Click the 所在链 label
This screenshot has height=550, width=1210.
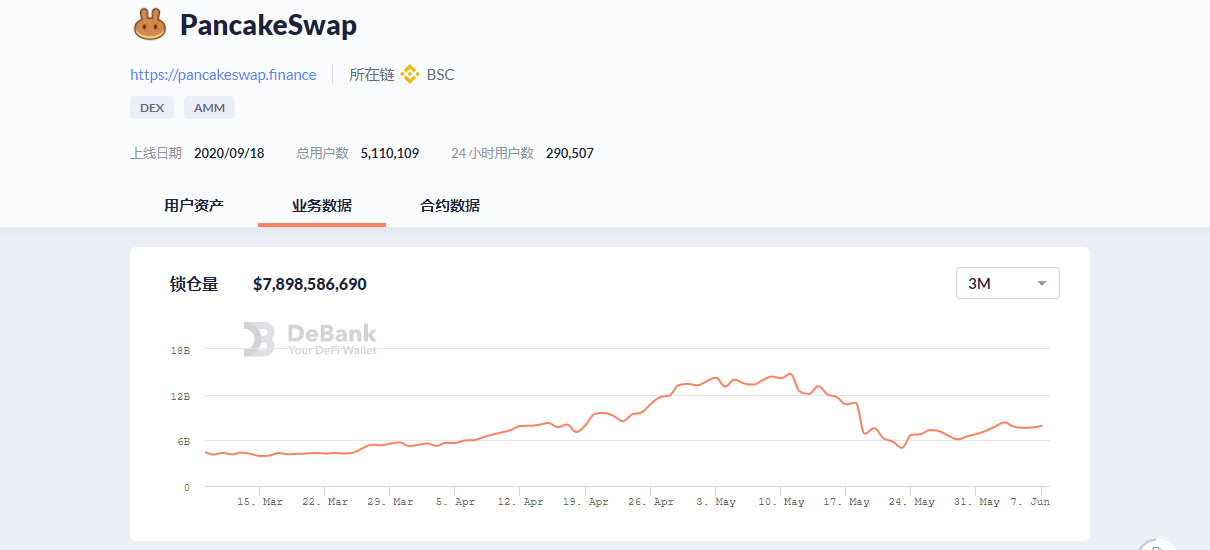click(x=372, y=75)
